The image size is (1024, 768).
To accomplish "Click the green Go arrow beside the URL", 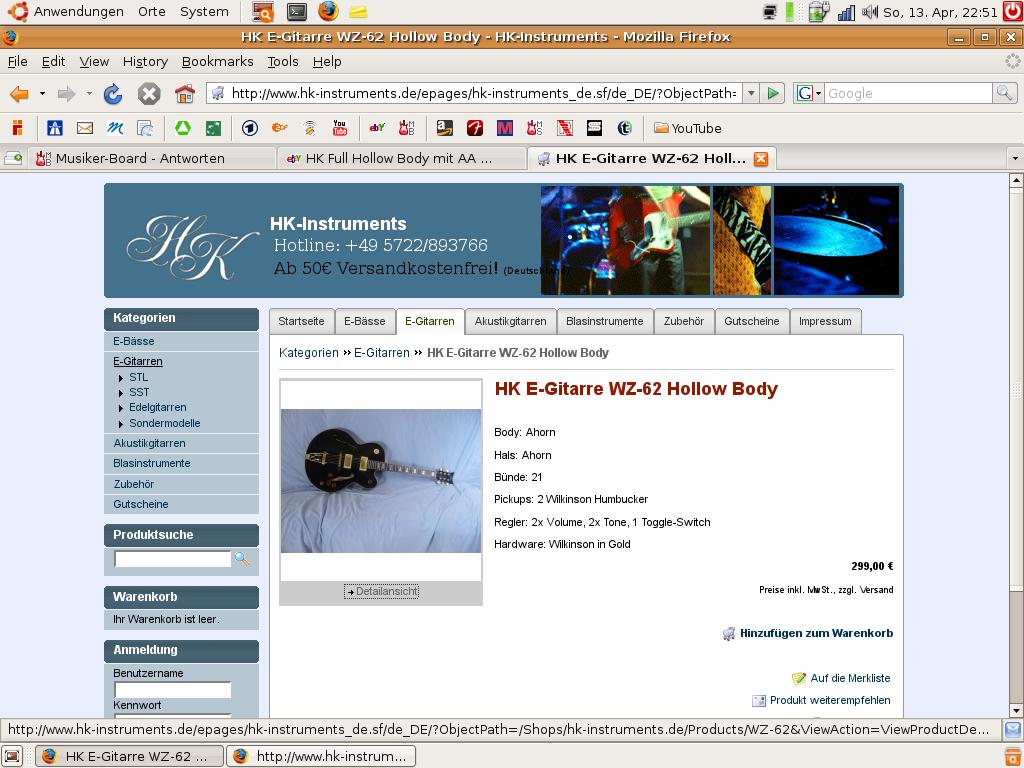I will (773, 93).
